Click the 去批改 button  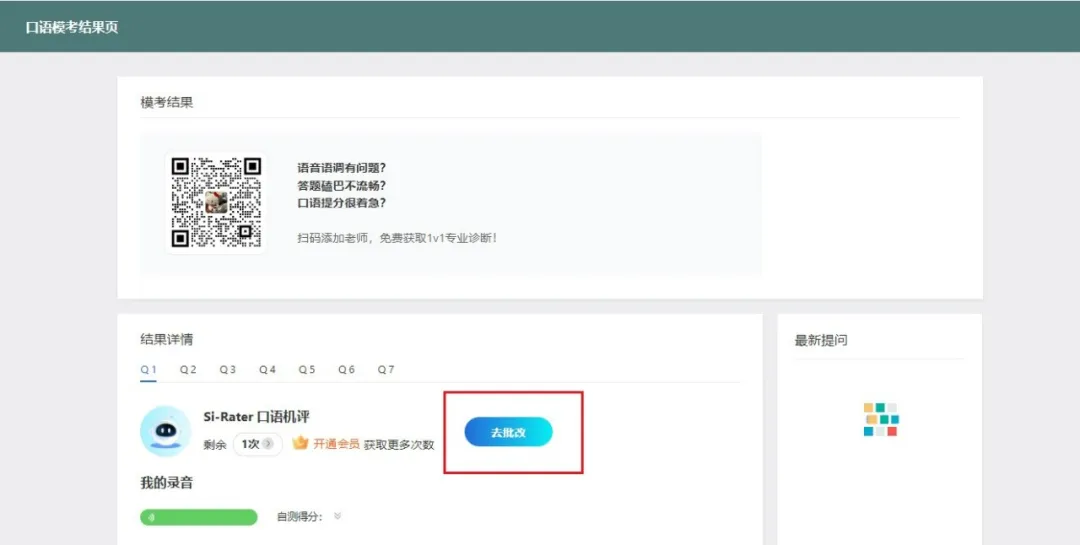[x=508, y=432]
